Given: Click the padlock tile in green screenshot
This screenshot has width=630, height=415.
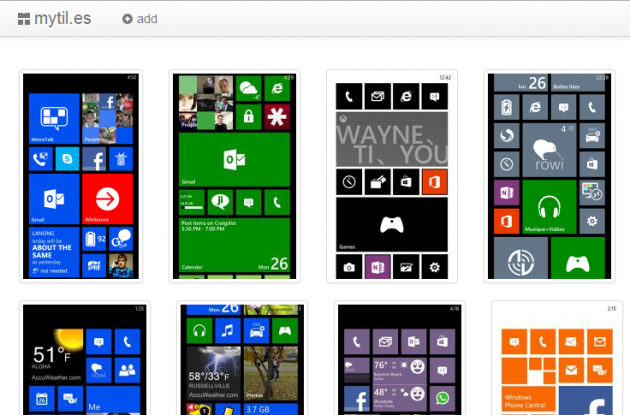Looking at the screenshot, I should pos(249,117).
